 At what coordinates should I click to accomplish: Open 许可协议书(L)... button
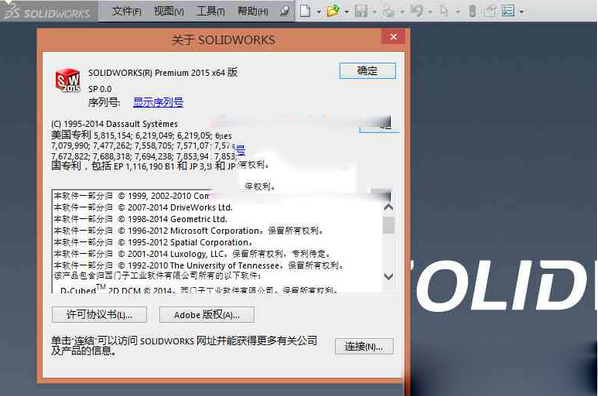point(99,315)
